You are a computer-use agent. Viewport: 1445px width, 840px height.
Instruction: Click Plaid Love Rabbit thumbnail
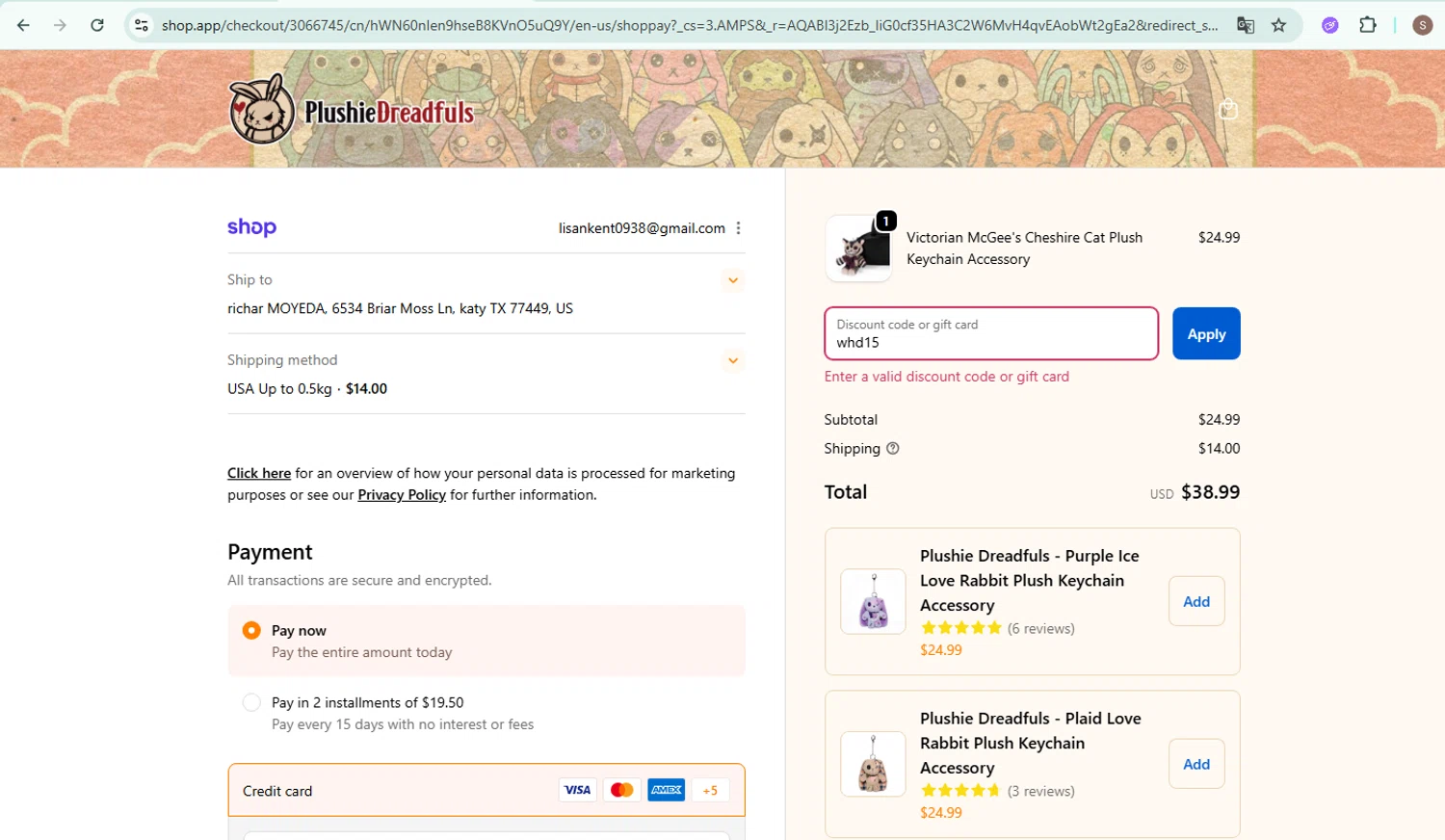point(874,764)
